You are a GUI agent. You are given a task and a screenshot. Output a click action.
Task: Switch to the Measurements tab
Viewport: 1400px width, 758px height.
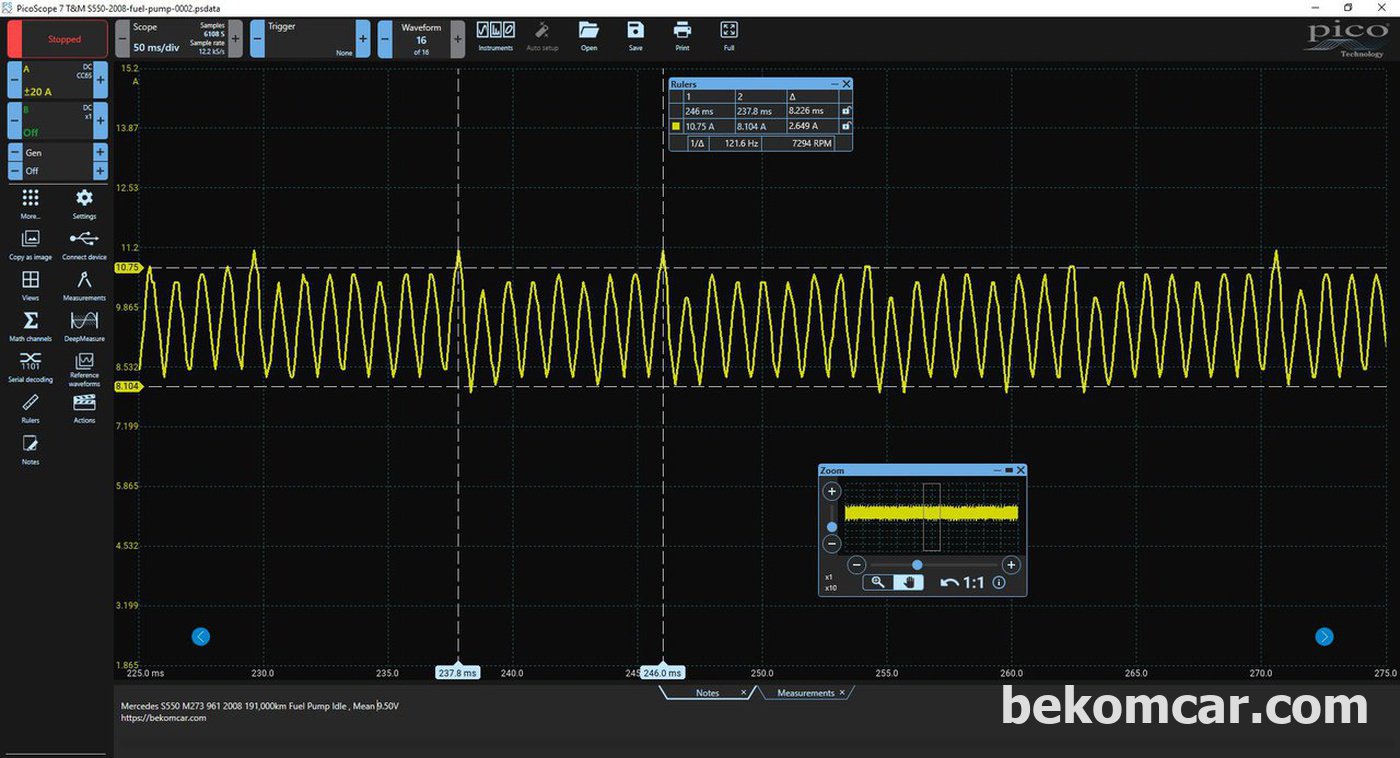(806, 693)
